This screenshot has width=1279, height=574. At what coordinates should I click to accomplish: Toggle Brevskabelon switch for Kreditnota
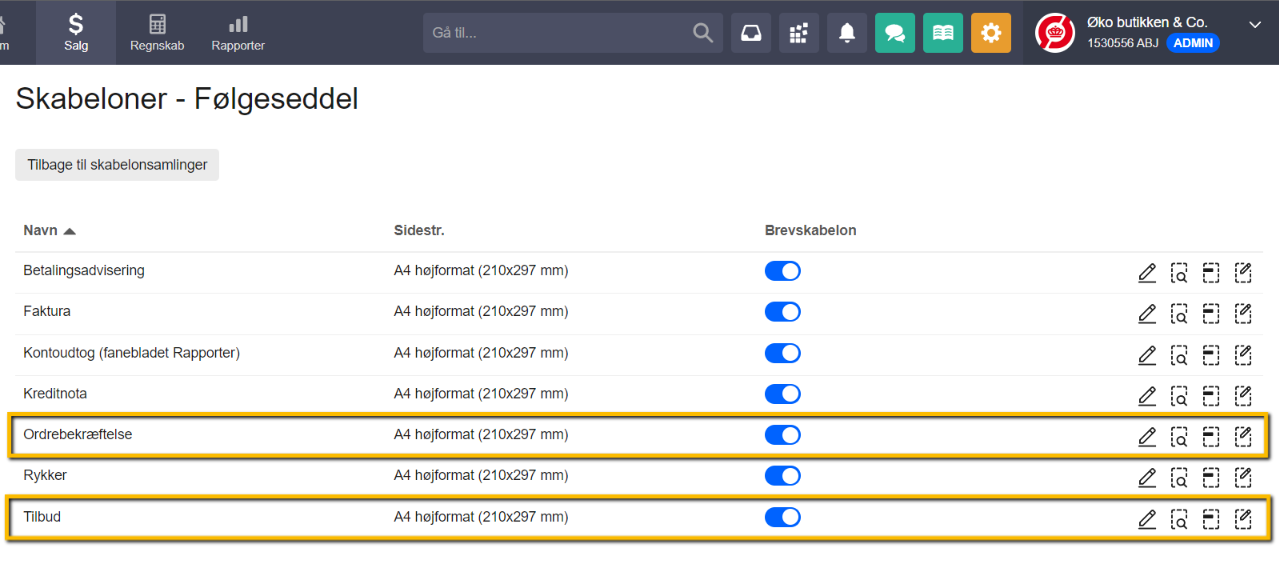(783, 394)
